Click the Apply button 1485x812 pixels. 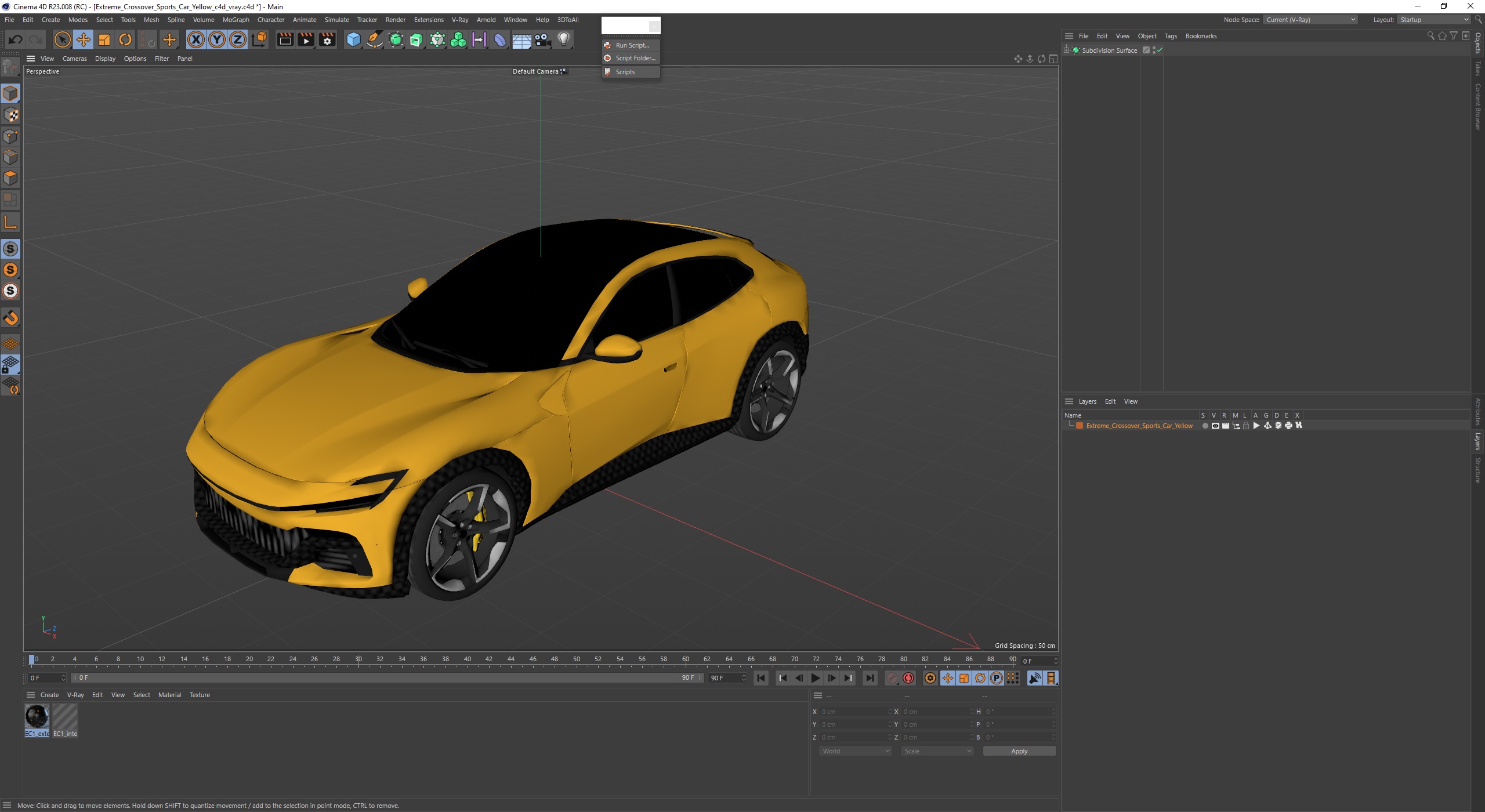[x=1019, y=751]
